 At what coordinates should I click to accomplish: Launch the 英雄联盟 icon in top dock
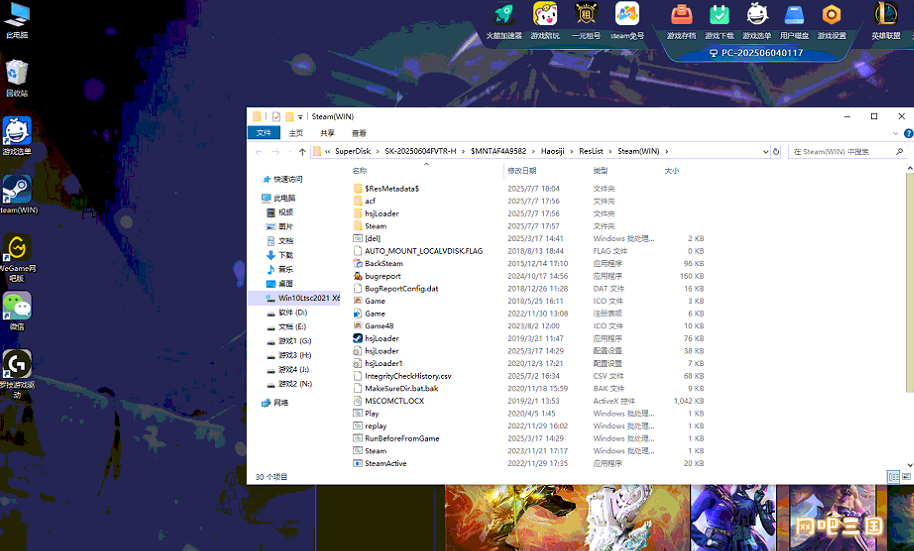pos(886,14)
